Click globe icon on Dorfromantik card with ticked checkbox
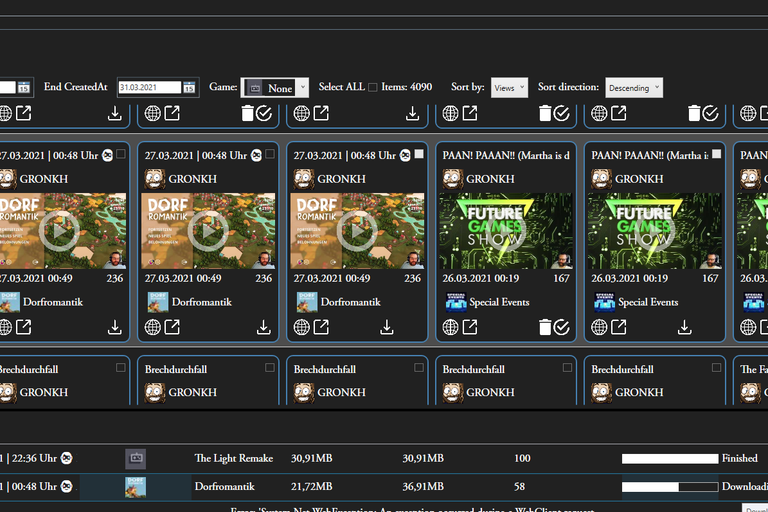Viewport: 768px width, 512px height. pyautogui.click(x=301, y=327)
